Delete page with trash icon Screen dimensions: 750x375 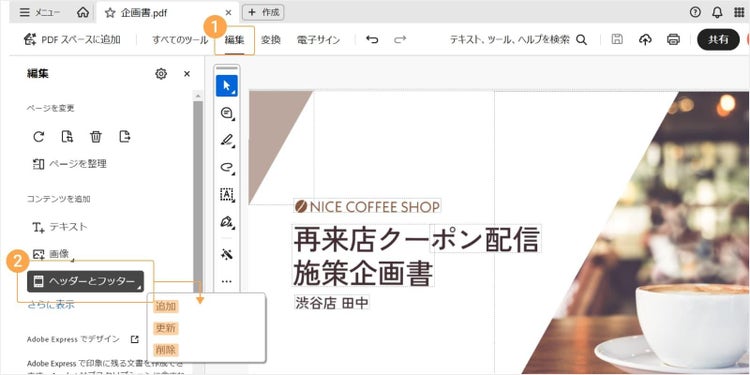(x=96, y=137)
